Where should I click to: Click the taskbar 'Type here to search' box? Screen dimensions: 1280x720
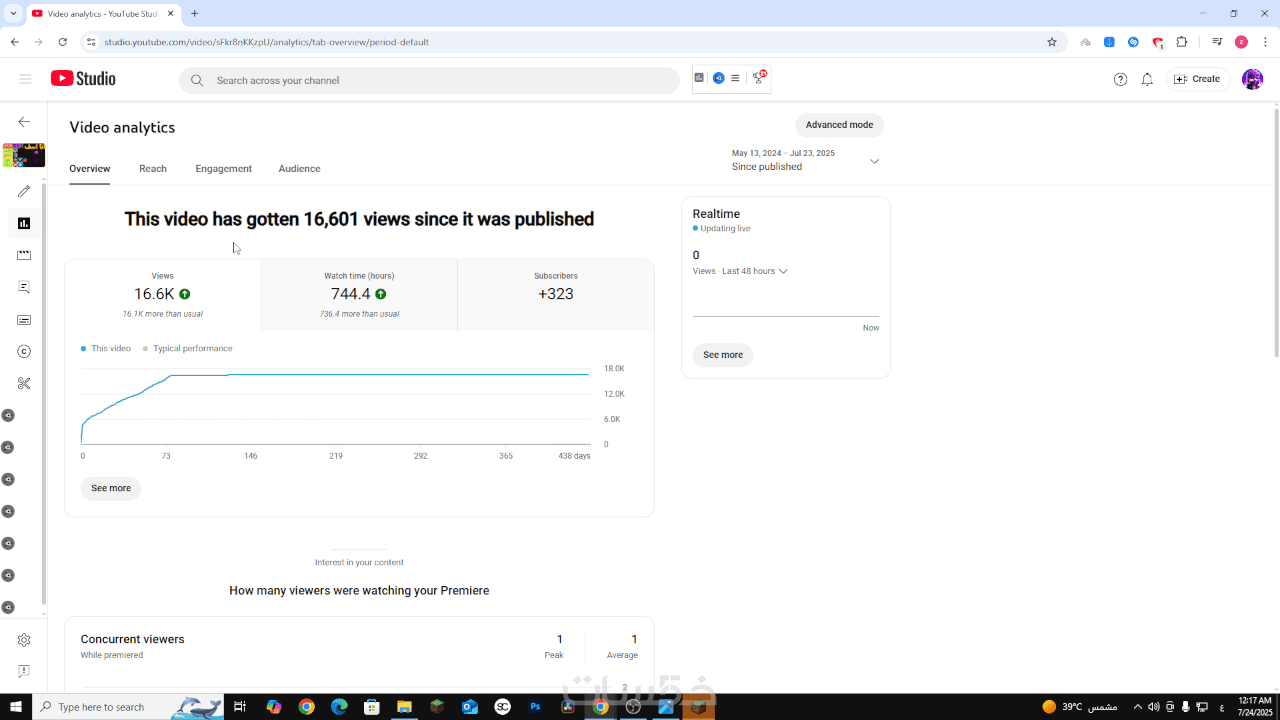tap(128, 707)
